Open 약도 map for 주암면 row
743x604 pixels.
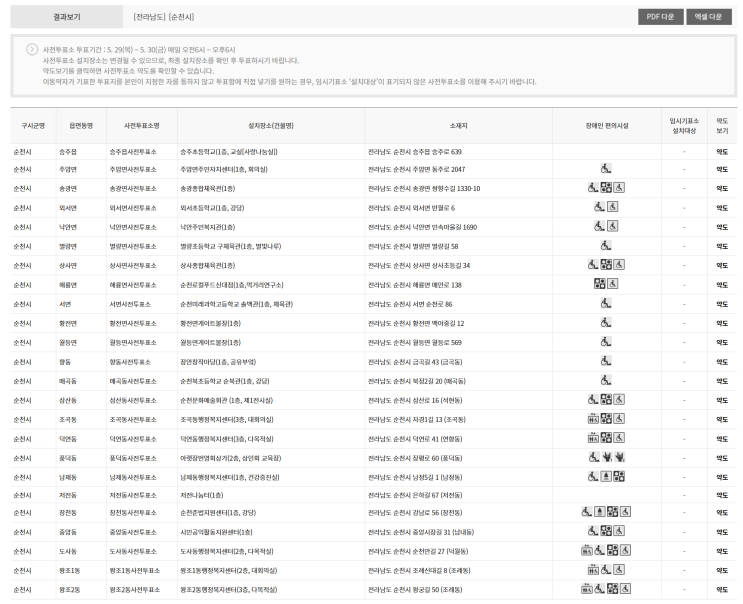coord(722,170)
